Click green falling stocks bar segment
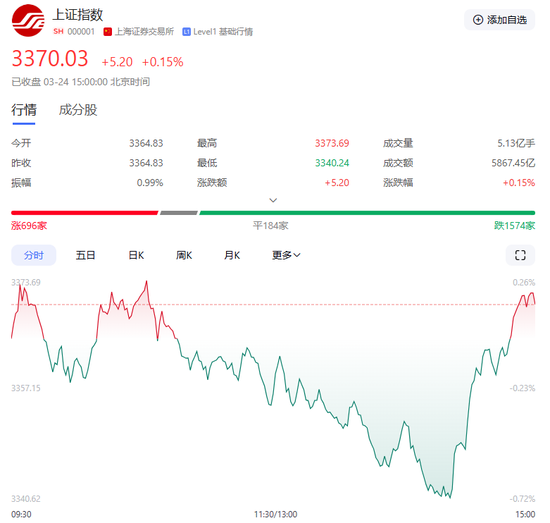This screenshot has height=523, width=550. (367, 213)
